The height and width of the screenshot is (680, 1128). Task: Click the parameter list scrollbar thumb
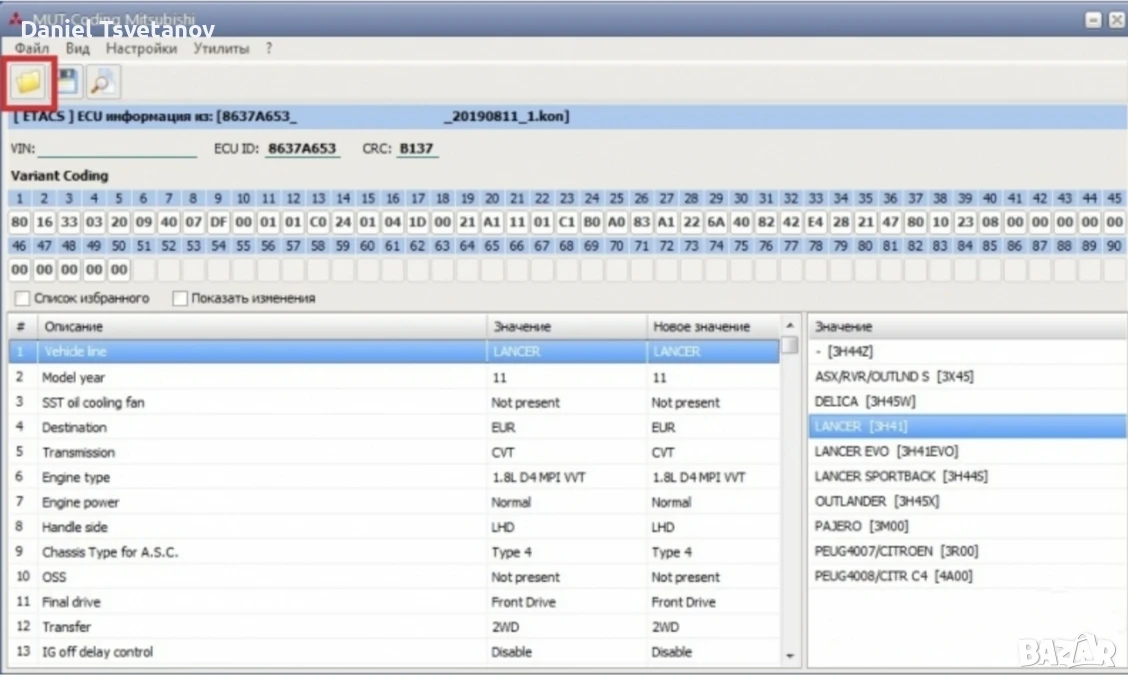[790, 345]
